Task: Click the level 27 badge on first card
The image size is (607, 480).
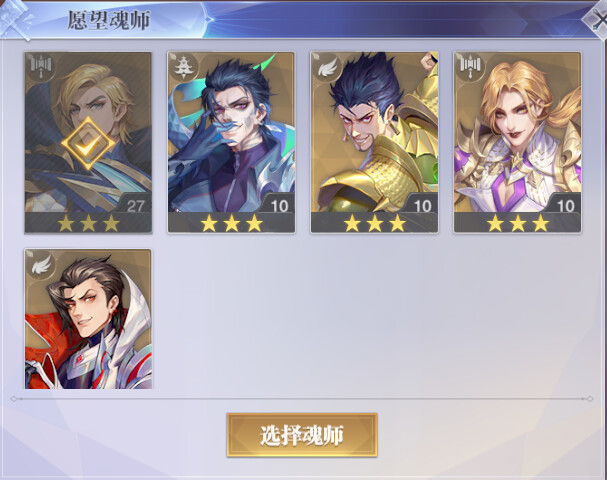Action: click(x=135, y=205)
